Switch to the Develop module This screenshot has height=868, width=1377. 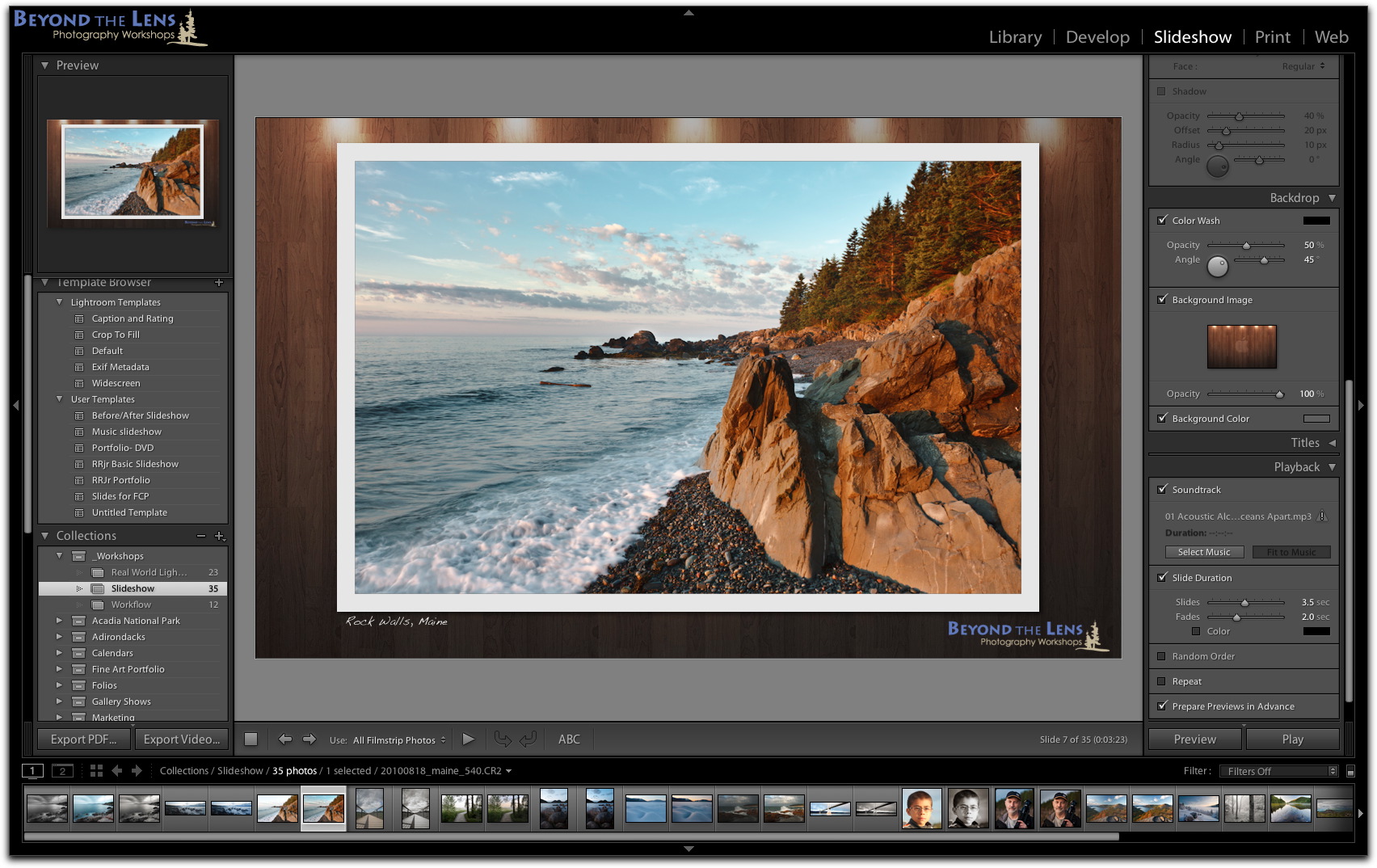[1097, 37]
